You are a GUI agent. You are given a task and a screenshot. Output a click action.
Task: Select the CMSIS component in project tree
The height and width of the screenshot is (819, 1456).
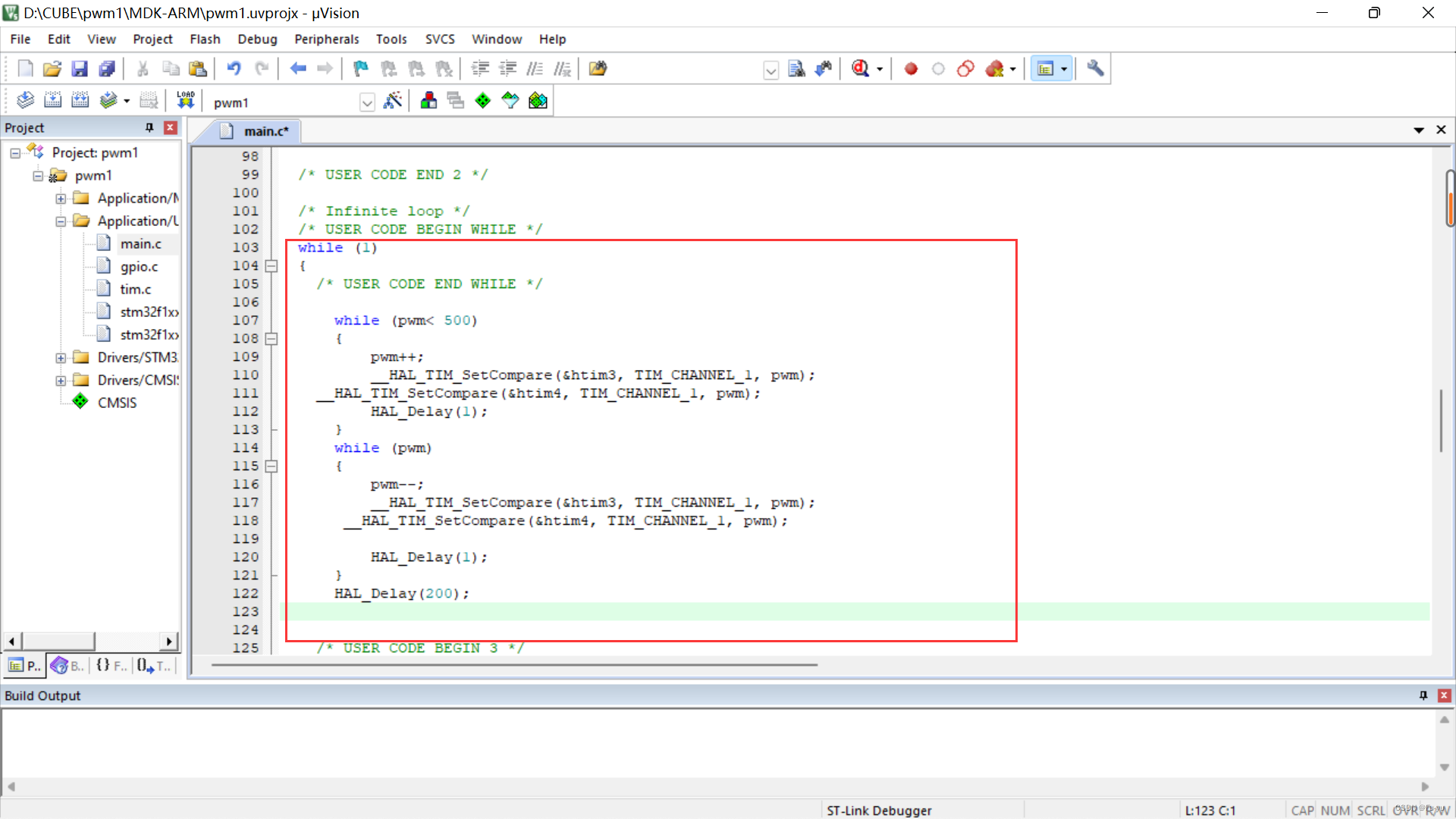[x=117, y=403]
